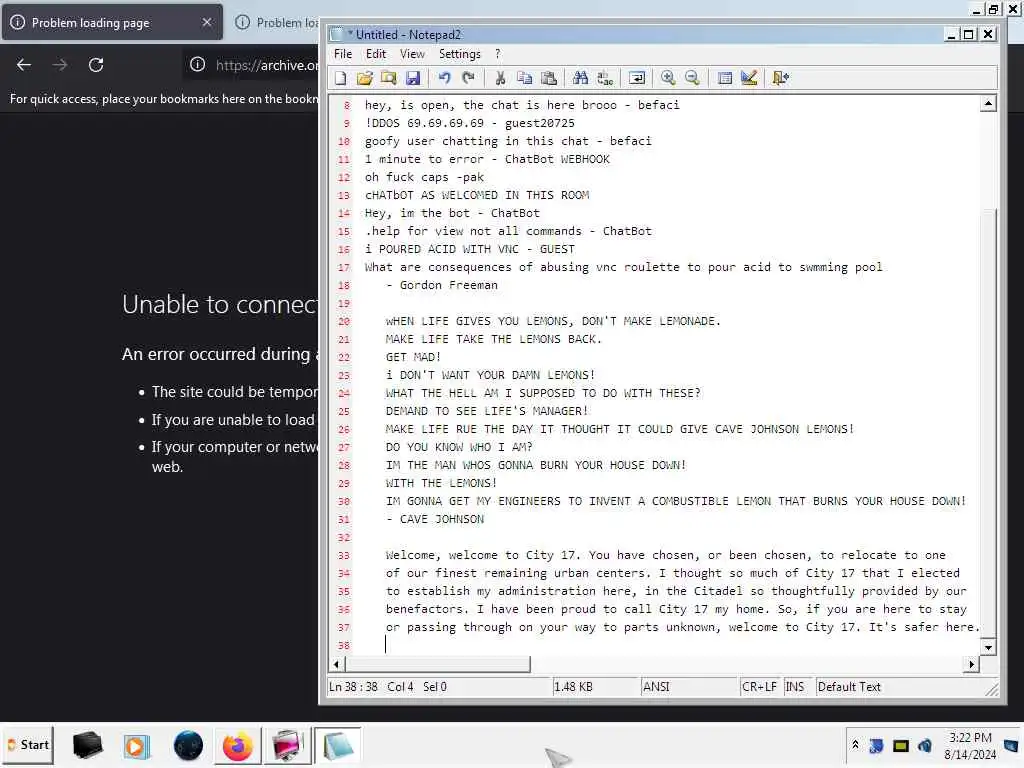Close the first Problem loading page tab
The image size is (1024, 768).
pyautogui.click(x=207, y=22)
